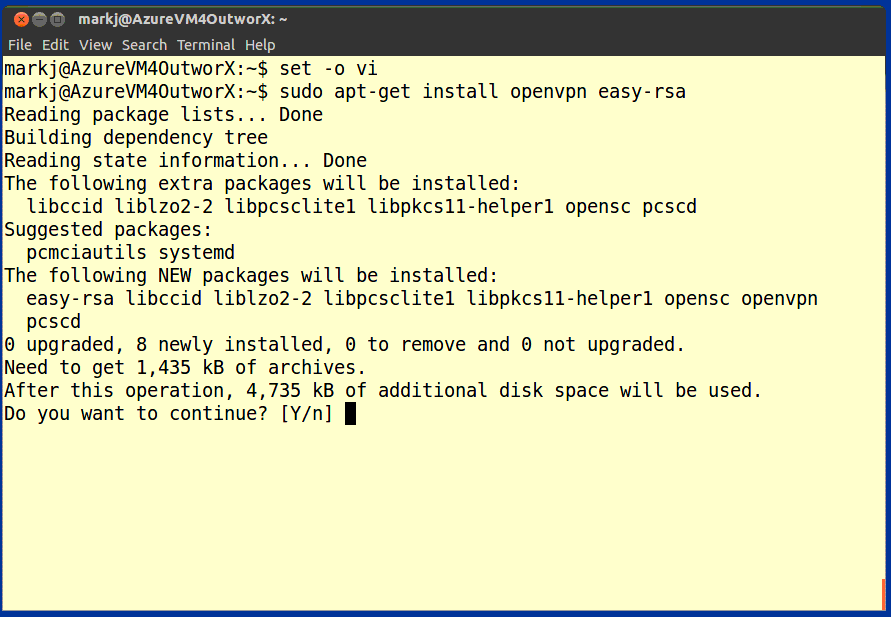Minimize the terminal window
The image size is (891, 617).
pyautogui.click(x=39, y=19)
